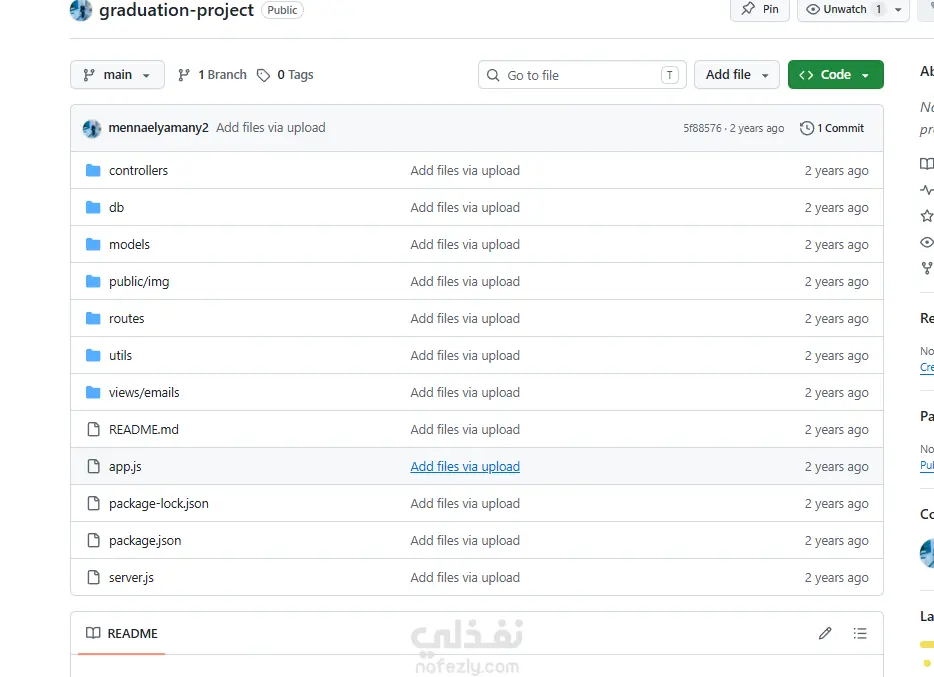
Task: Click the mennaelyamany2 avatar in commit row
Action: click(x=92, y=128)
